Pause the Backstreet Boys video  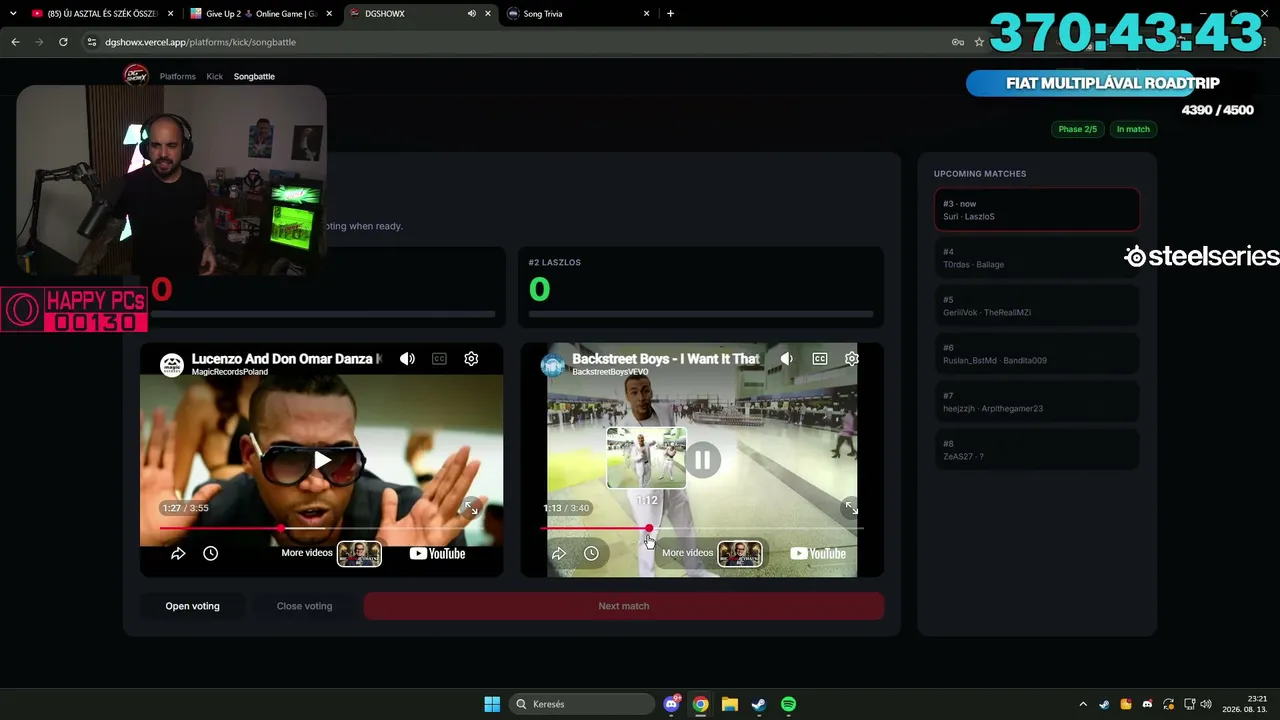703,460
